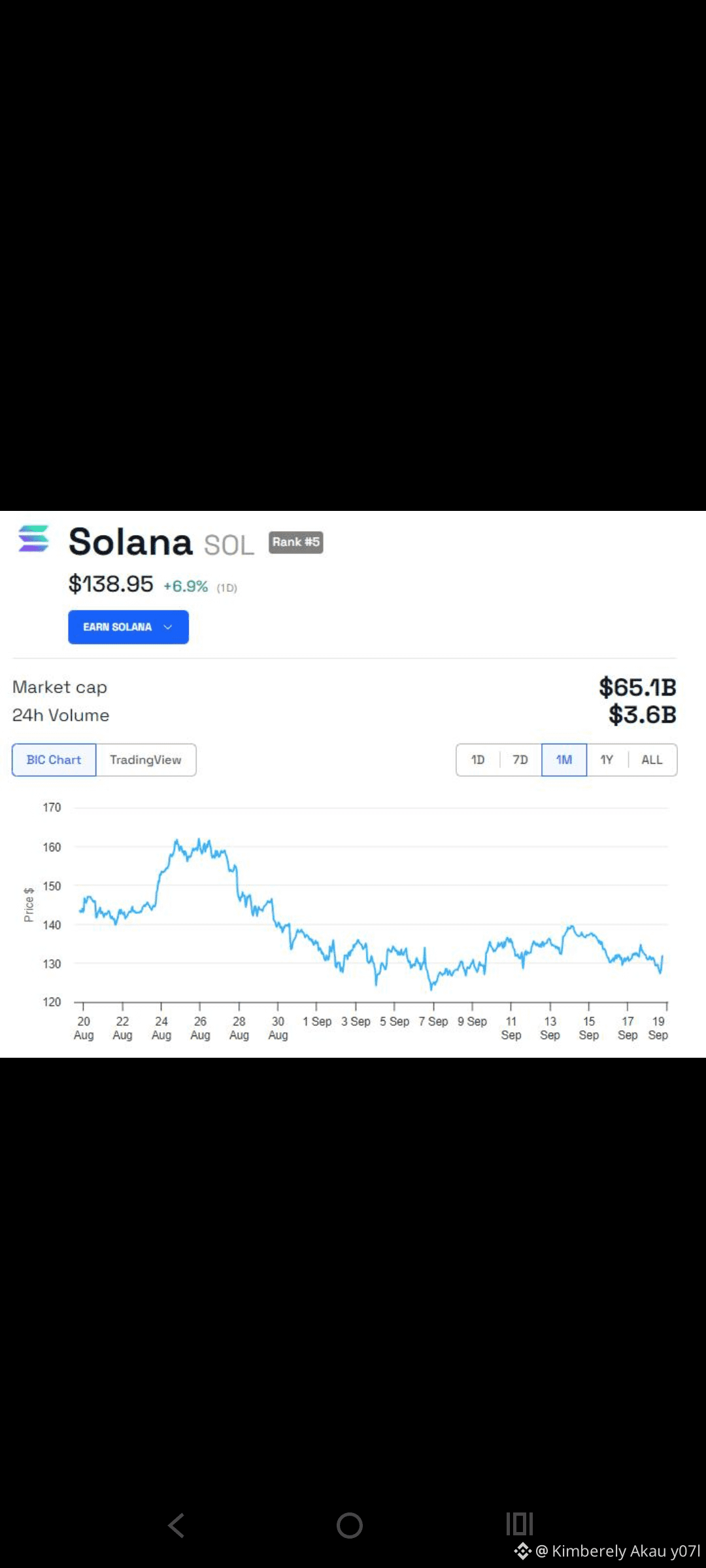The width and height of the screenshot is (706, 1568).
Task: Select the ALL chart range
Action: [652, 760]
